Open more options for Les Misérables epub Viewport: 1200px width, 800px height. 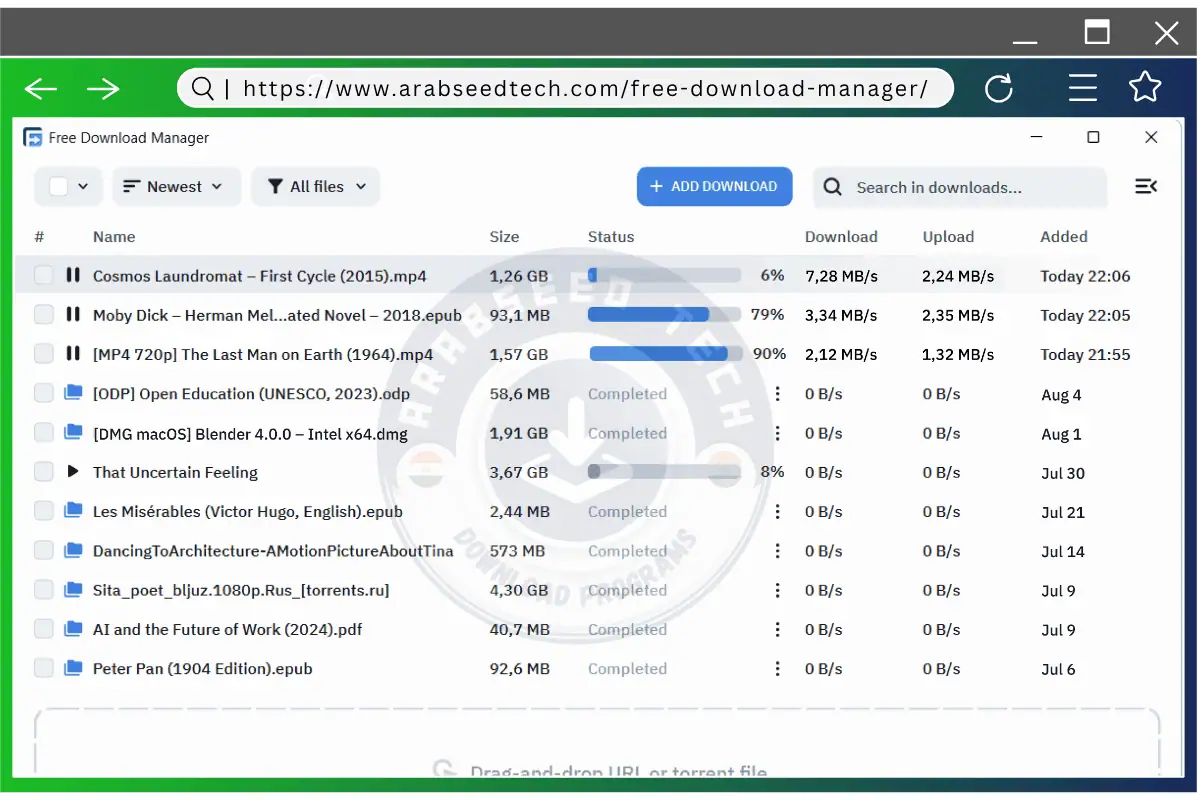click(777, 511)
